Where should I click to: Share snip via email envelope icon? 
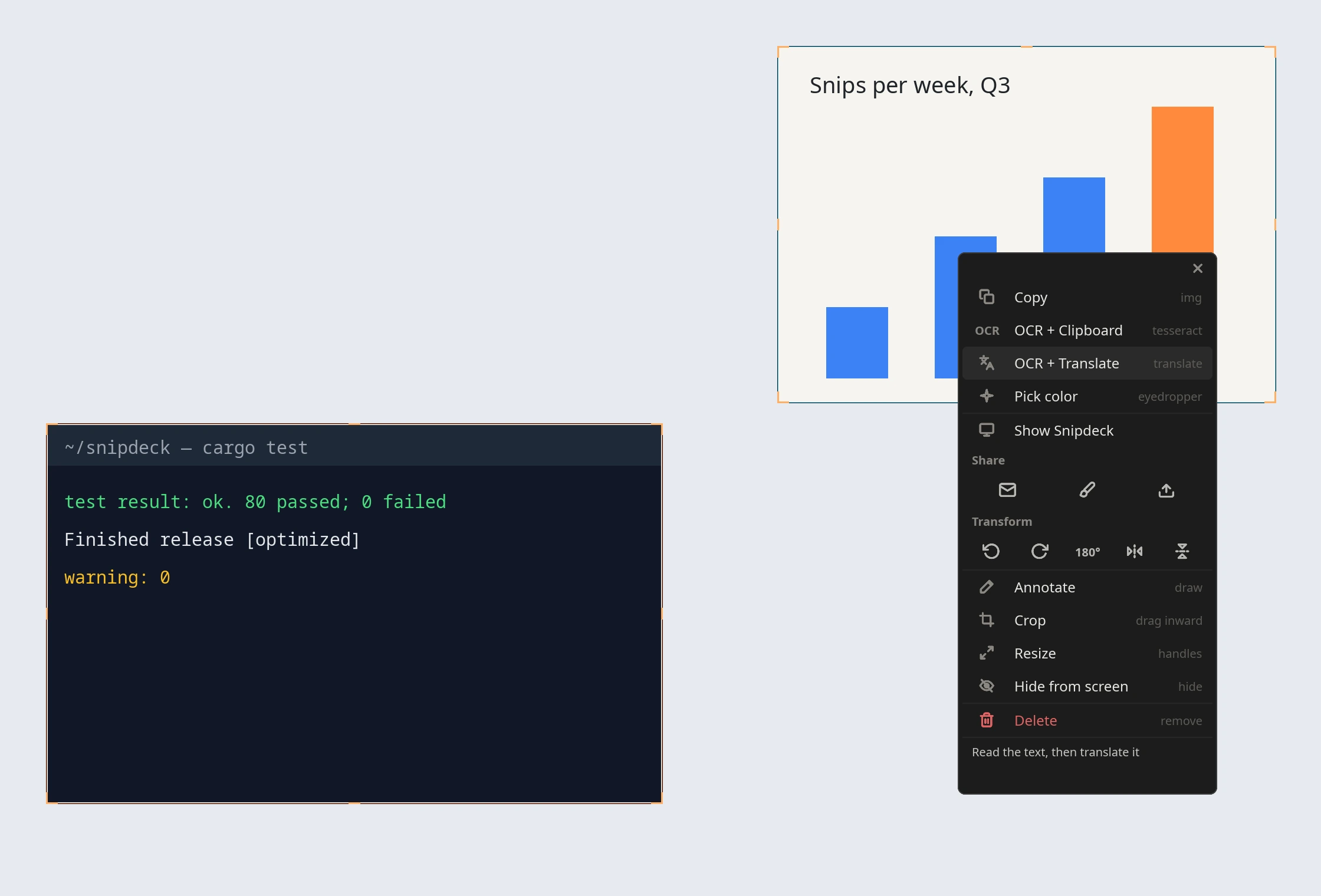coord(1007,490)
